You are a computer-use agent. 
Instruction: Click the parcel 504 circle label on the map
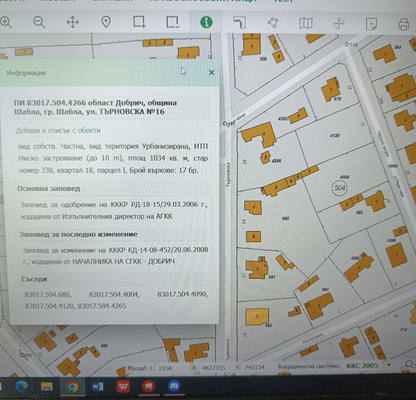[339, 188]
